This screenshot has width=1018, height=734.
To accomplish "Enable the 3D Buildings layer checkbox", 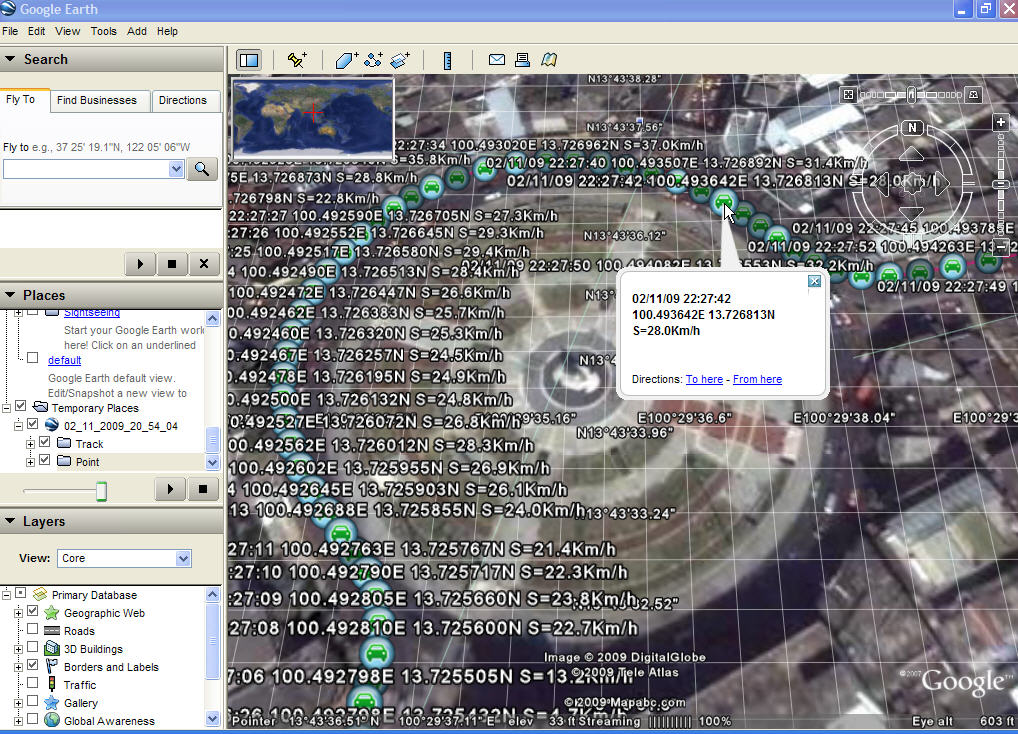I will (32, 647).
